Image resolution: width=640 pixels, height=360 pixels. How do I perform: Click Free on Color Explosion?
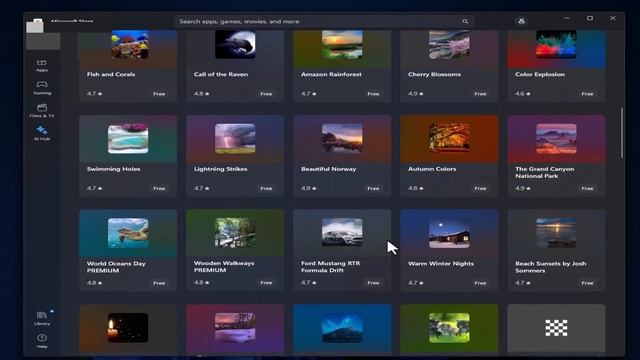coord(587,94)
